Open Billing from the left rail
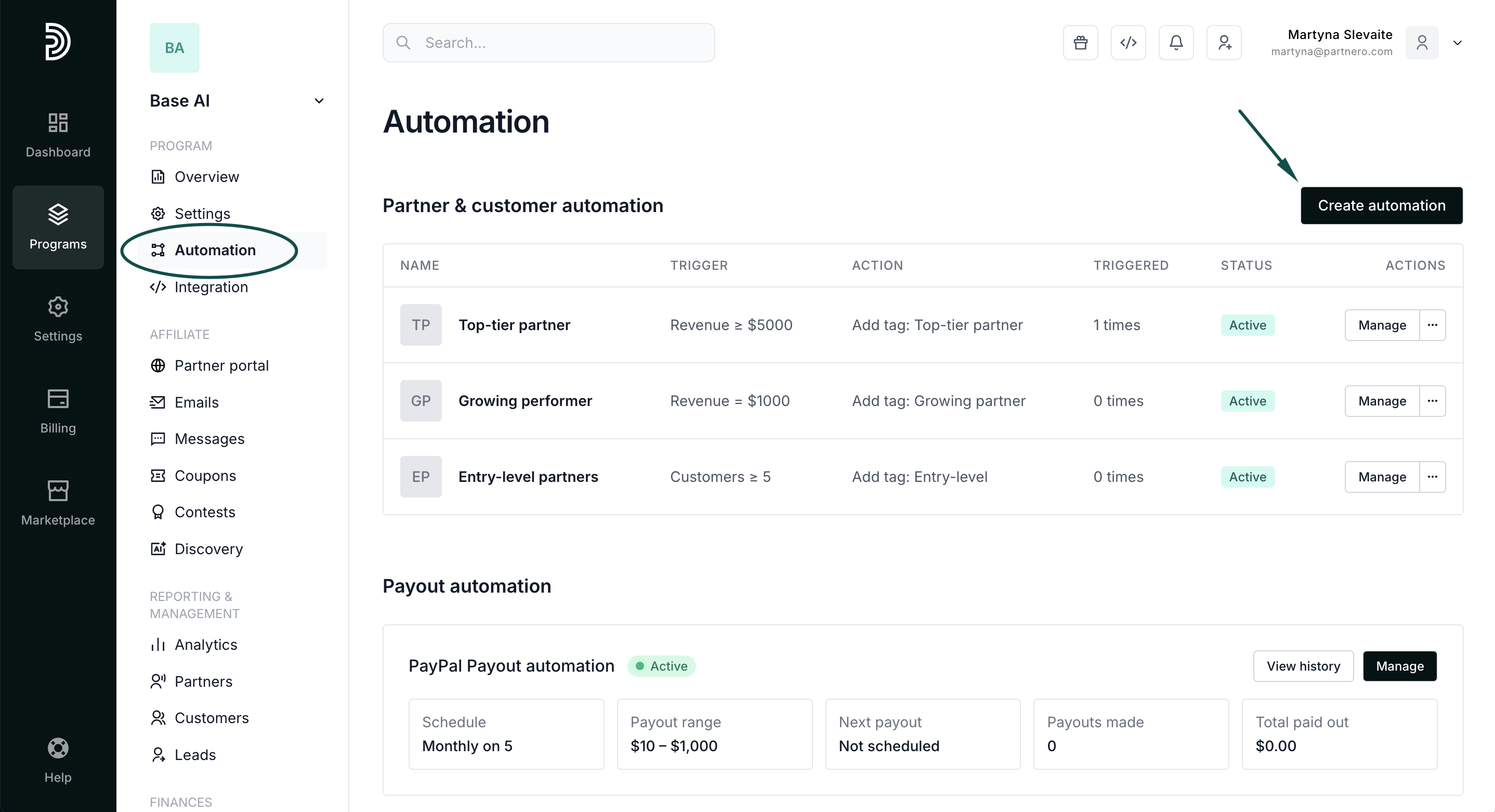1495x812 pixels. [x=58, y=411]
